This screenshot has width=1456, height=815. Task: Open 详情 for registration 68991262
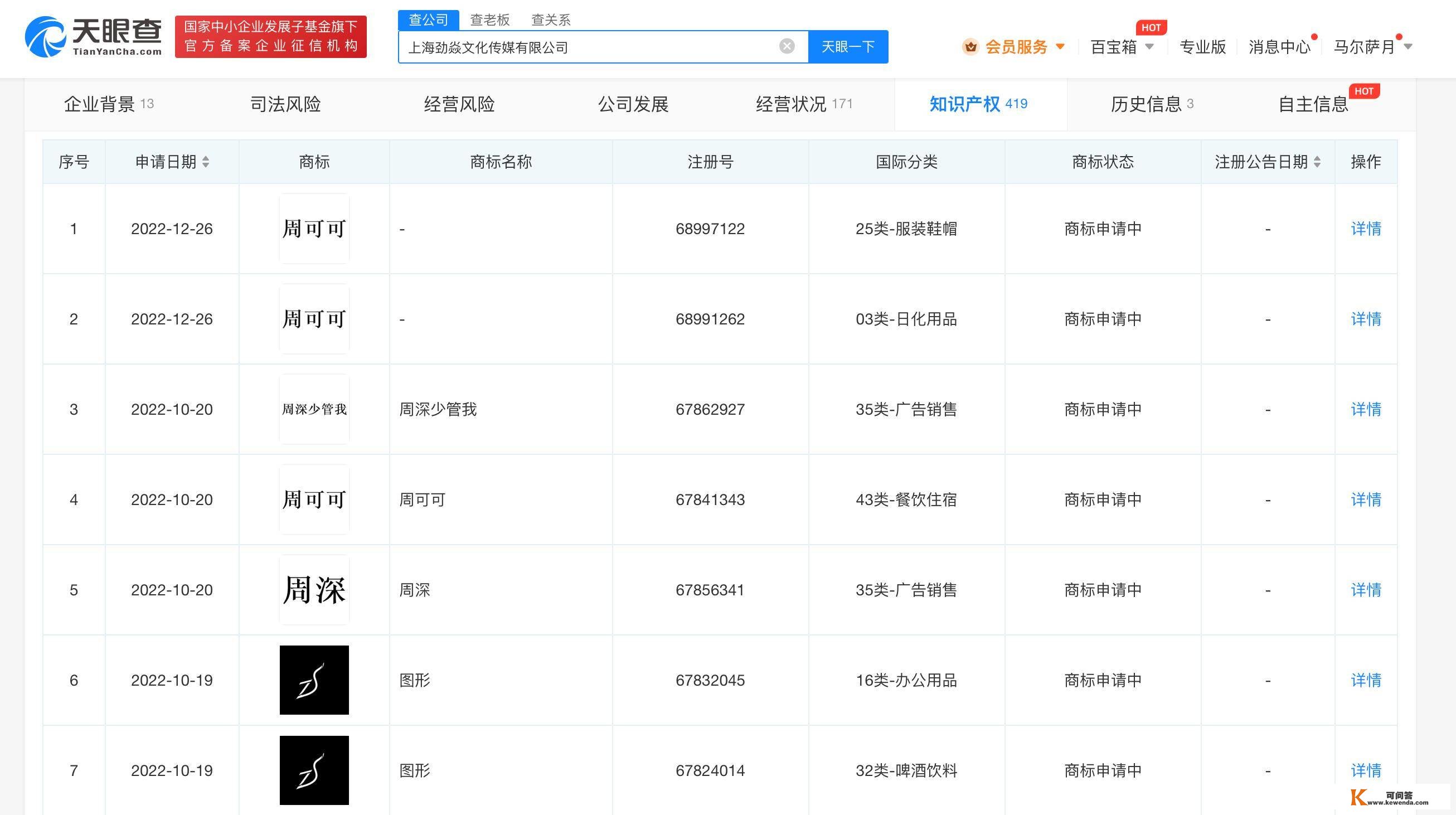[x=1366, y=319]
